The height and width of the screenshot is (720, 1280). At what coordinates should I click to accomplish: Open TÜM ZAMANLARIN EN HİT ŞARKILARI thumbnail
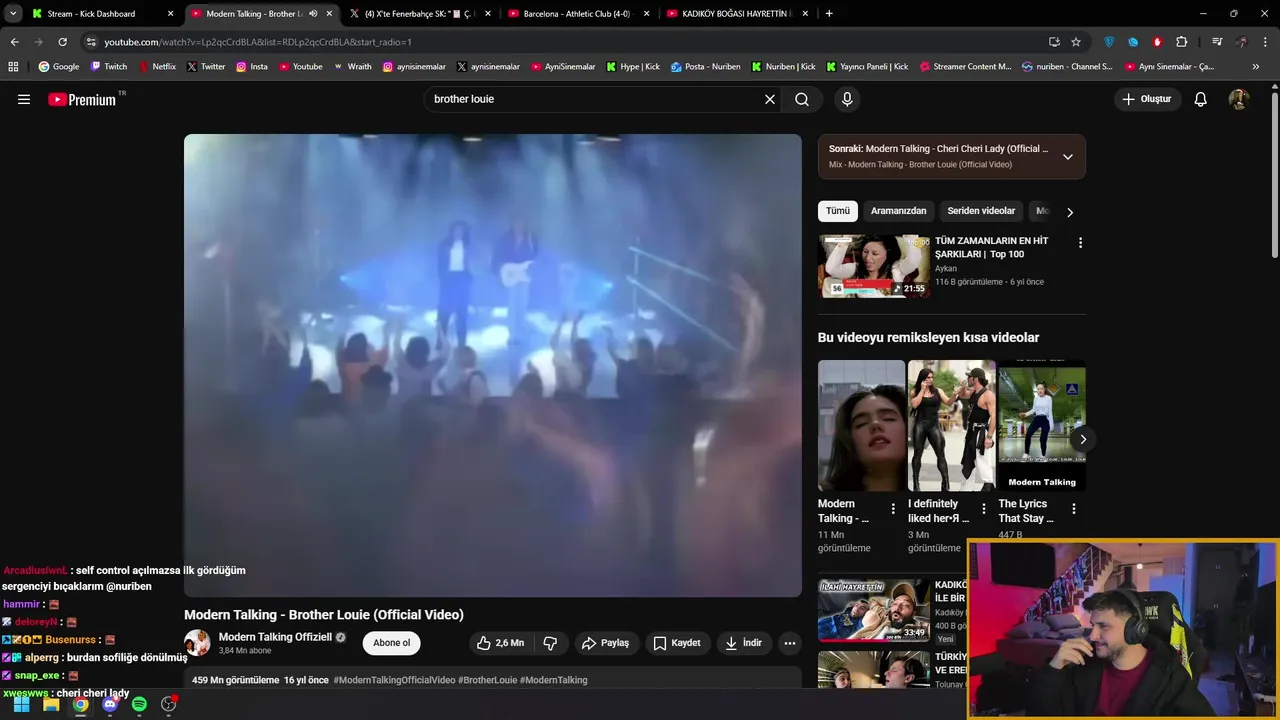(874, 266)
